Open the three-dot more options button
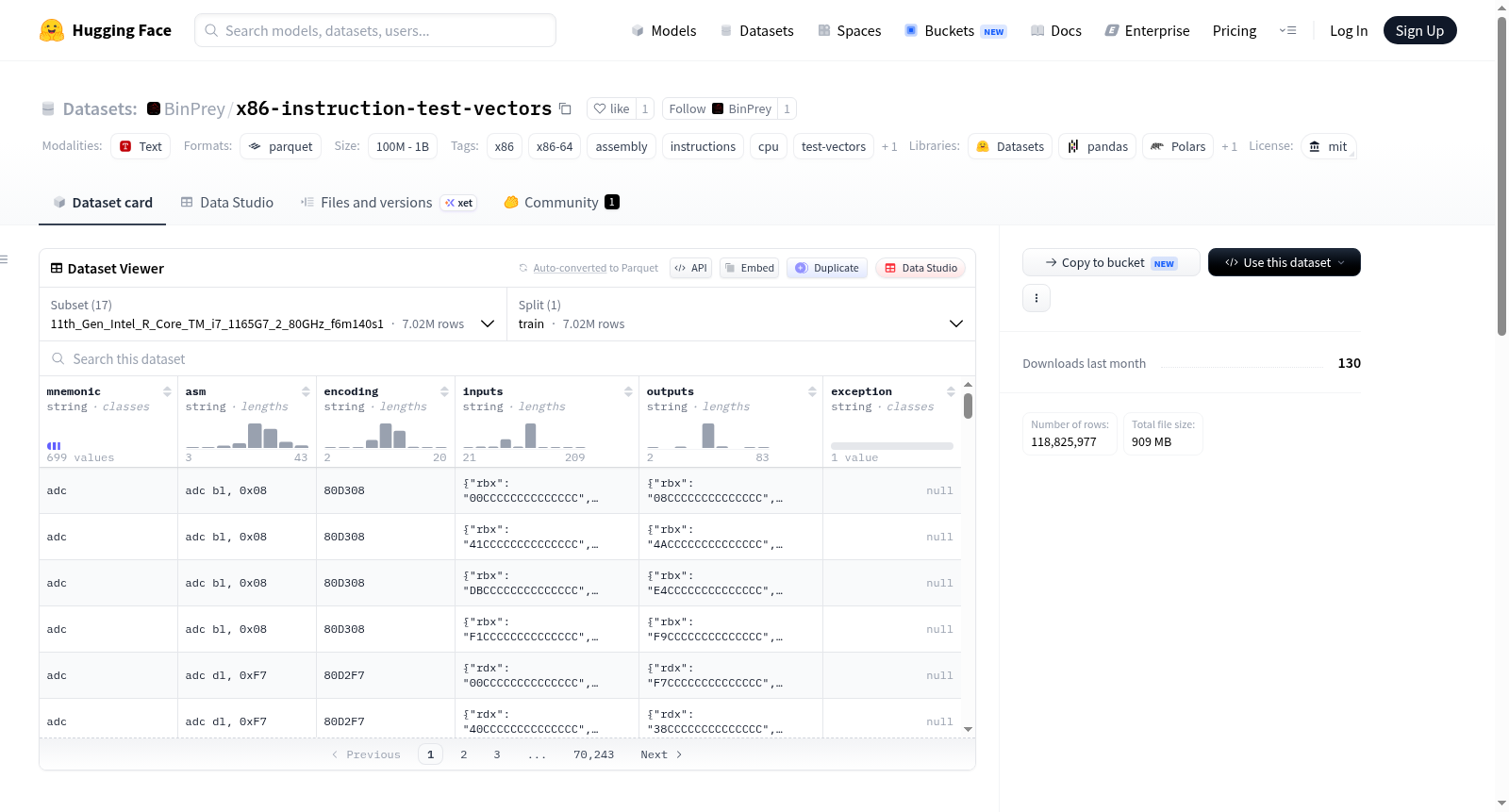 coord(1036,298)
